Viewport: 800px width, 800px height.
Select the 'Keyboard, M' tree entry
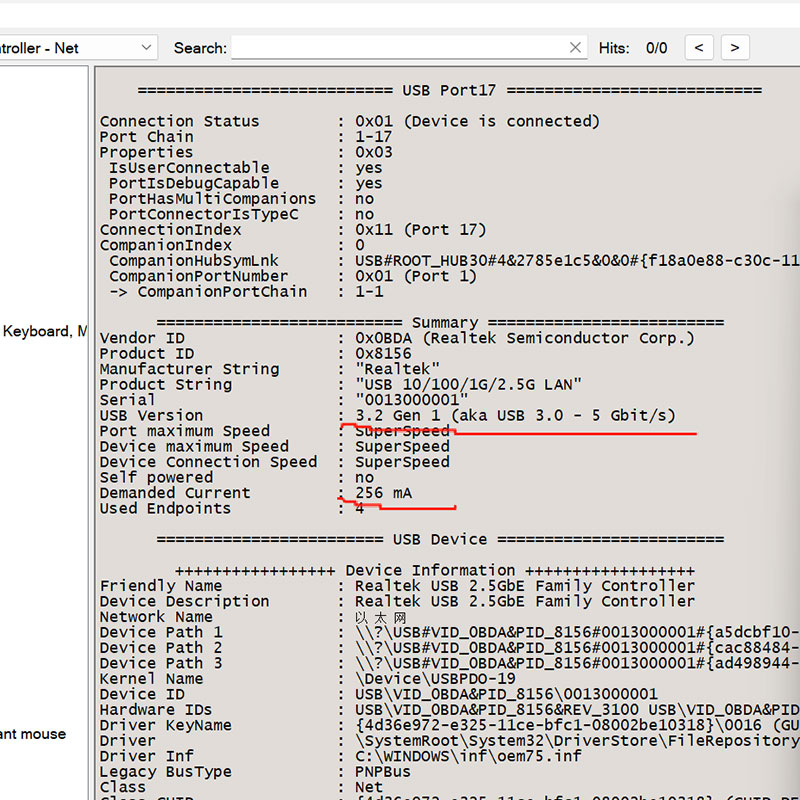tap(44, 332)
